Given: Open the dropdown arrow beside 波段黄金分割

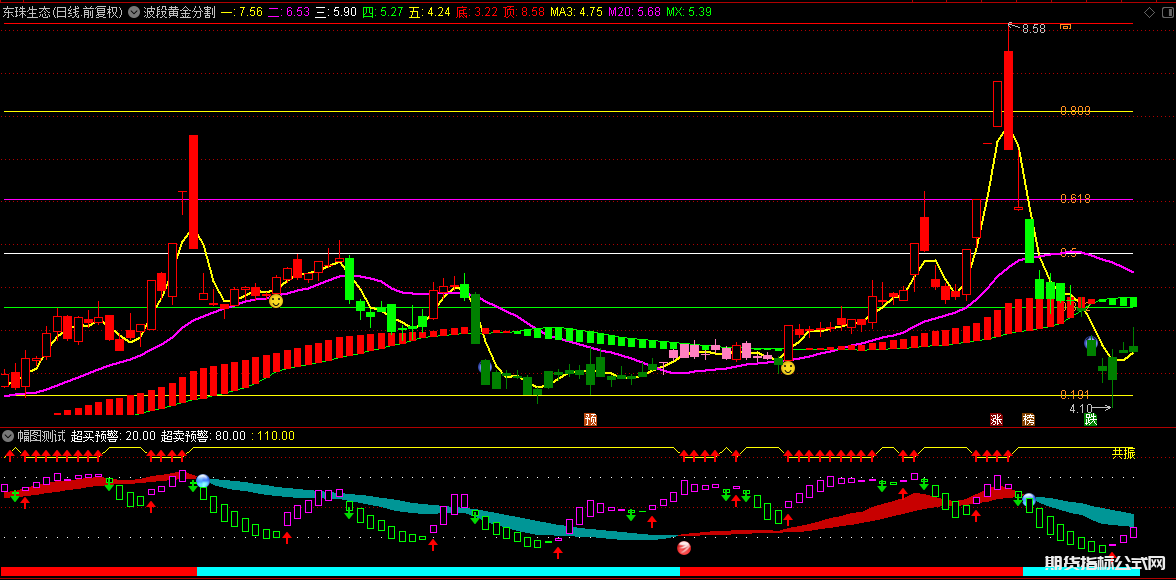Looking at the screenshot, I should tap(134, 12).
